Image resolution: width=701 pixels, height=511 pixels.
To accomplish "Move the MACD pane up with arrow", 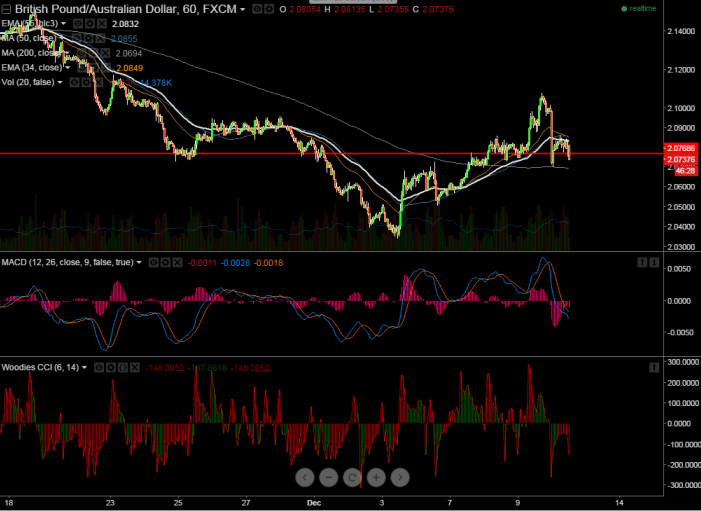I will tap(642, 262).
